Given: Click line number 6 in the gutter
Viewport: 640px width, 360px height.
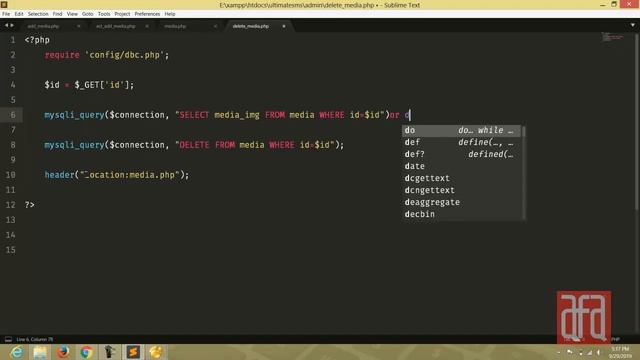Looking at the screenshot, I should [x=13, y=115].
